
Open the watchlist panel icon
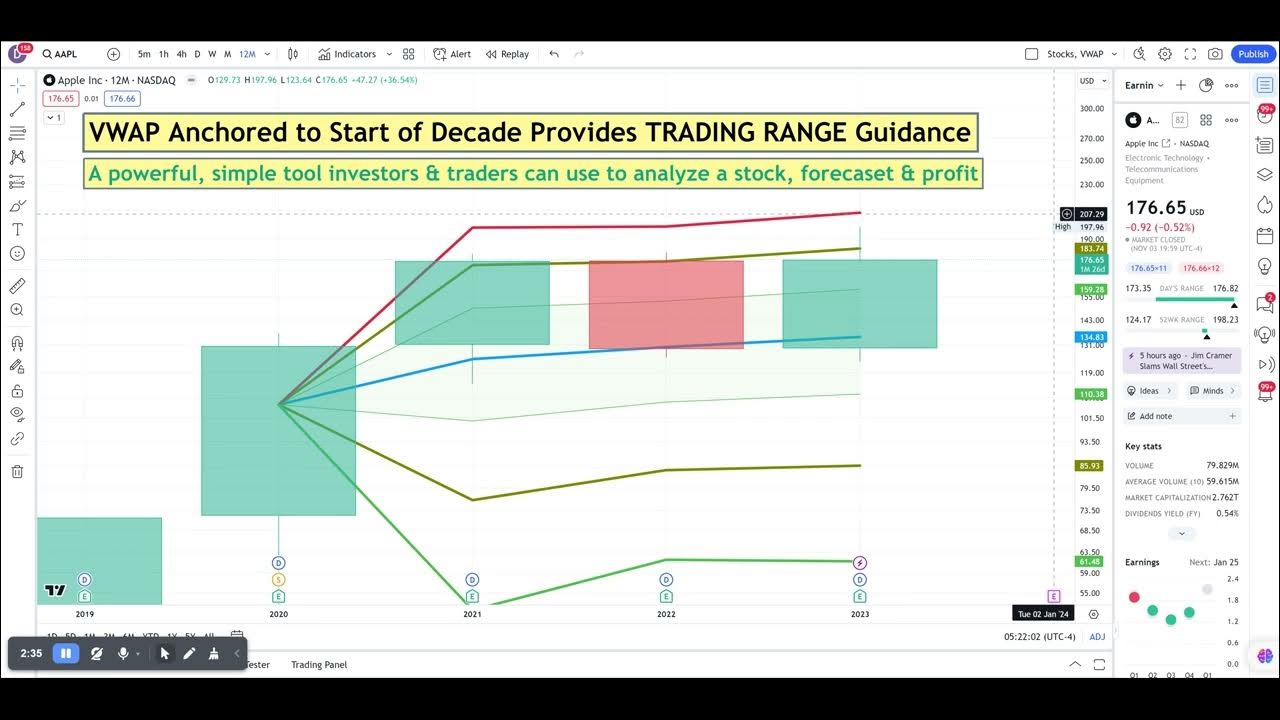tap(1265, 85)
